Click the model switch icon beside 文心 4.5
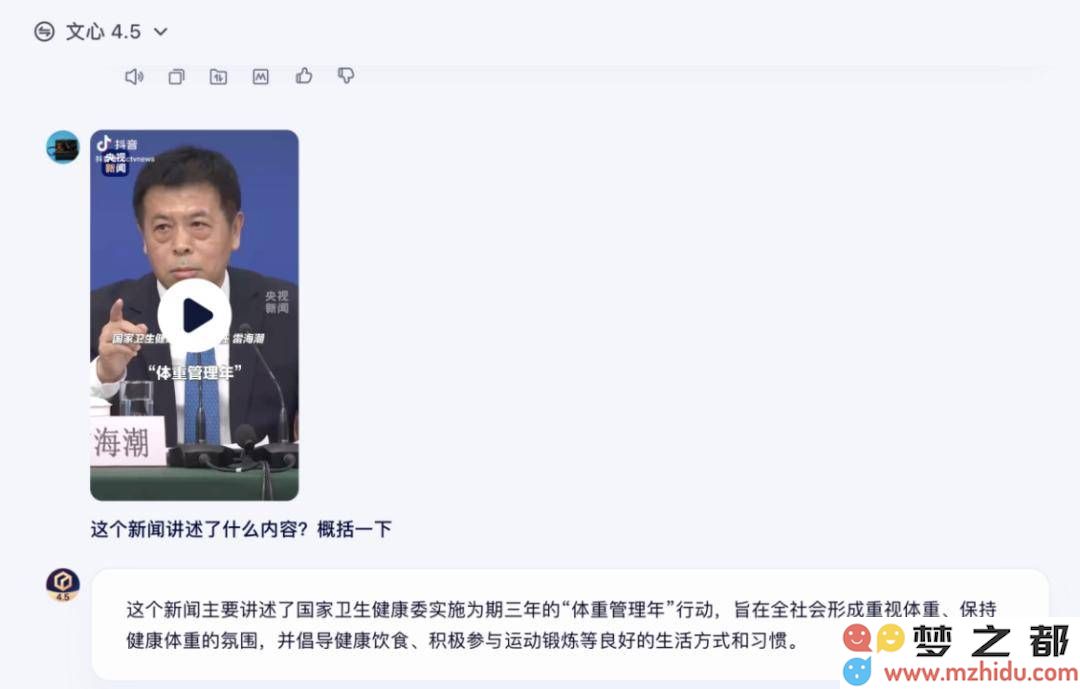 (44, 32)
